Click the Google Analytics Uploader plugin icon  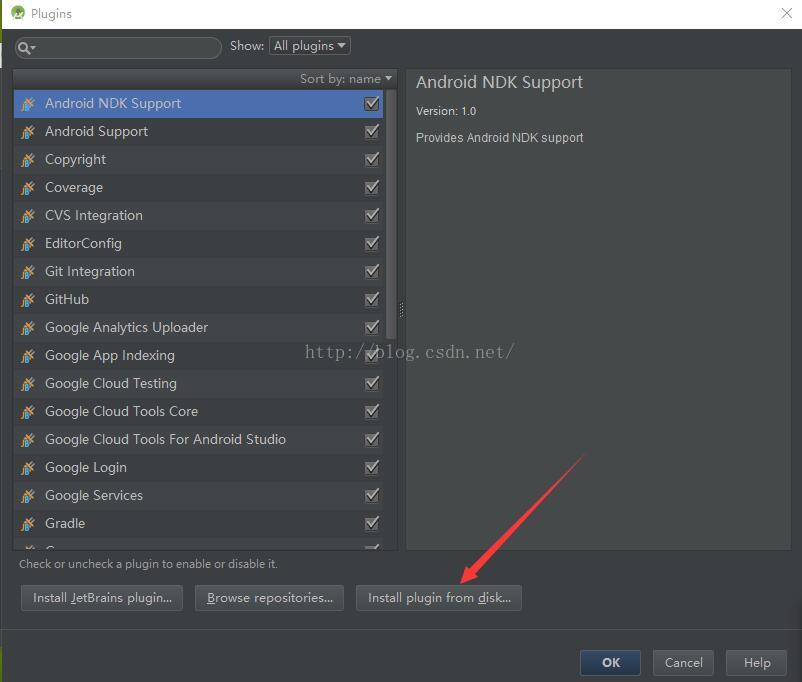(x=28, y=328)
